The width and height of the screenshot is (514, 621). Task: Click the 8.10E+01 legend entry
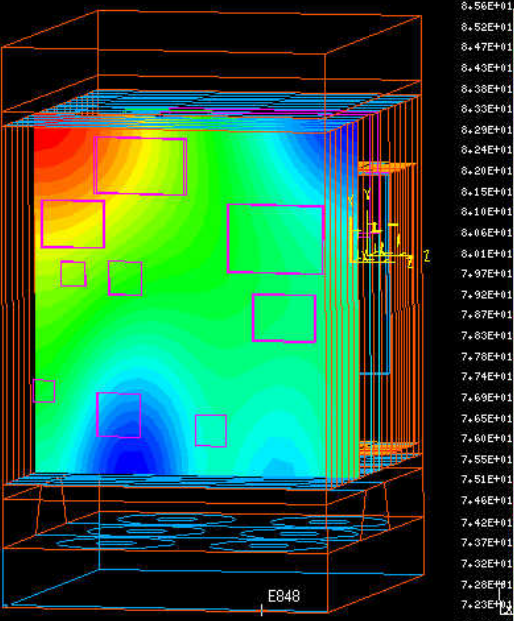click(487, 212)
